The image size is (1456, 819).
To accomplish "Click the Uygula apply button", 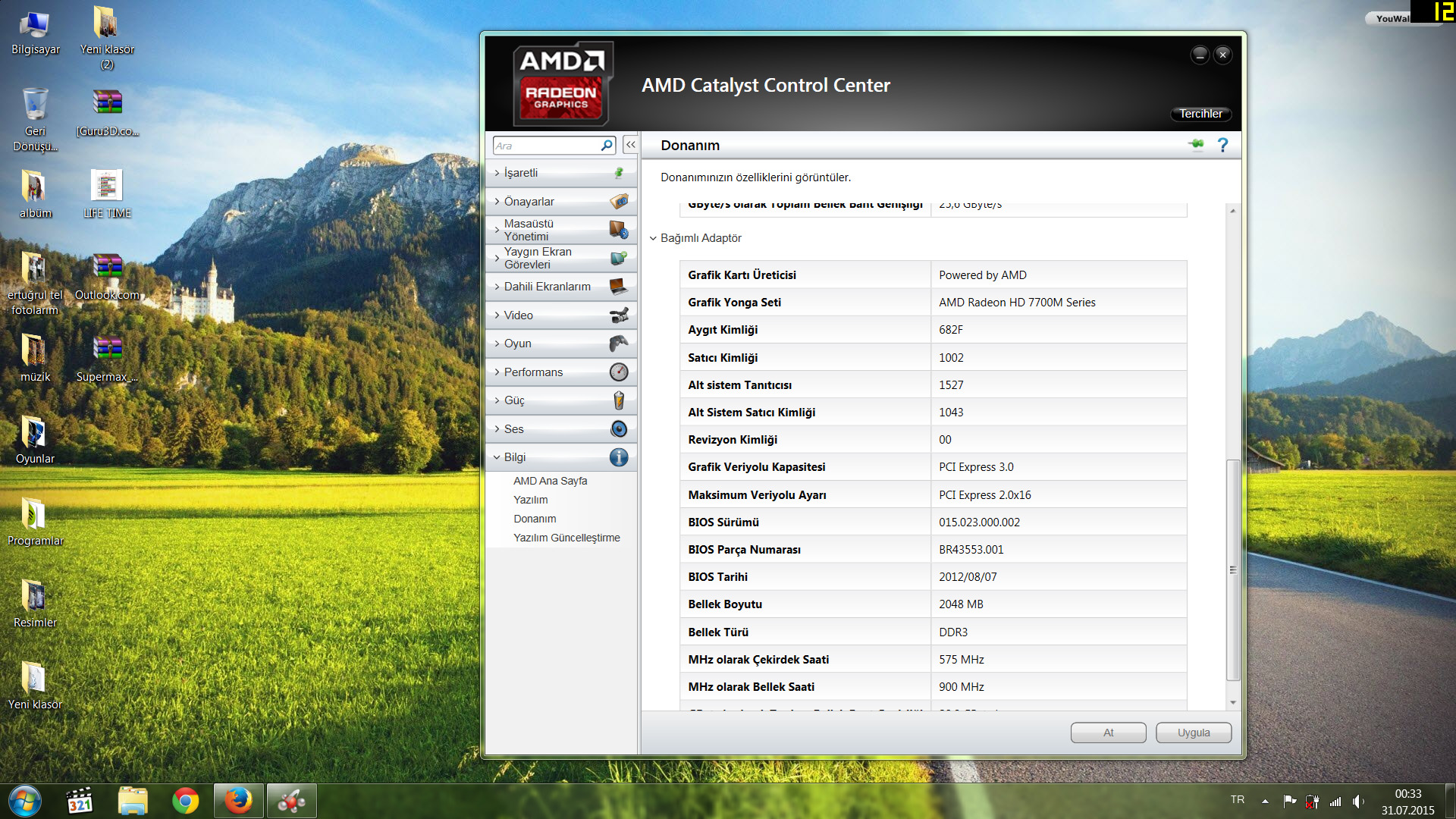I will tap(1194, 733).
